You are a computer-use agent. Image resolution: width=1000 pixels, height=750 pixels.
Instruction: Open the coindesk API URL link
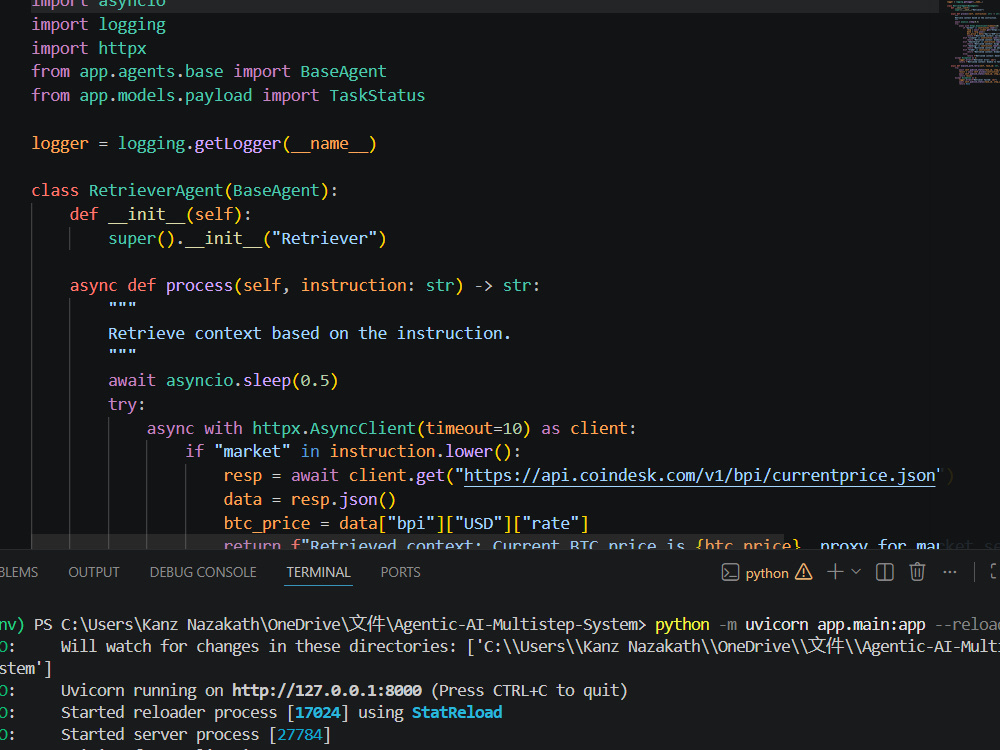coord(700,476)
